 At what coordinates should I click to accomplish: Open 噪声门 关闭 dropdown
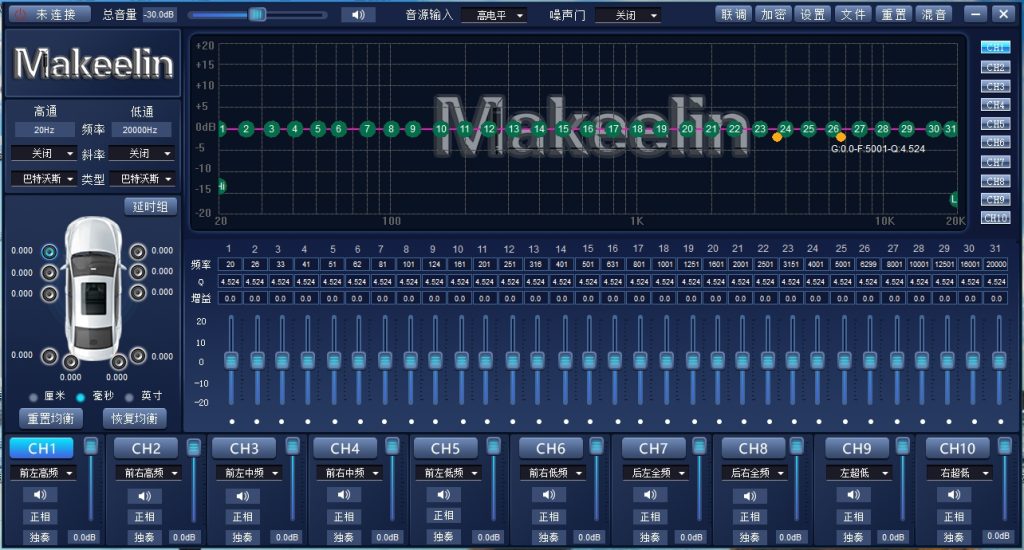point(628,15)
